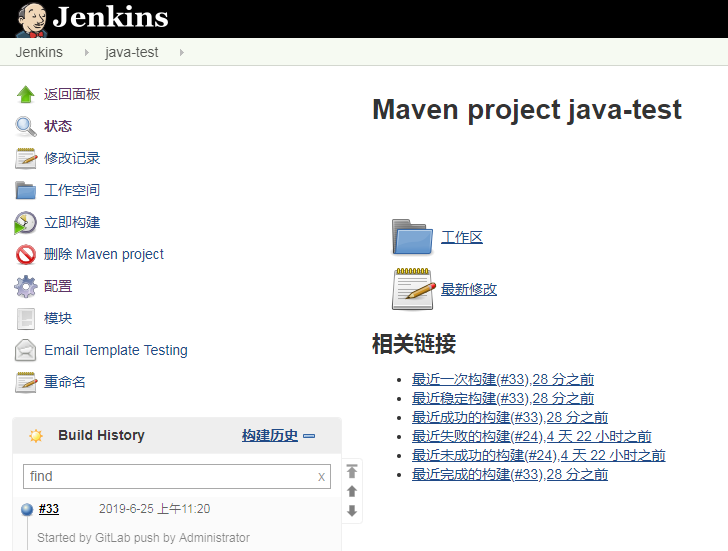Open the 状态 status page
This screenshot has width=728, height=551.
coord(58,126)
